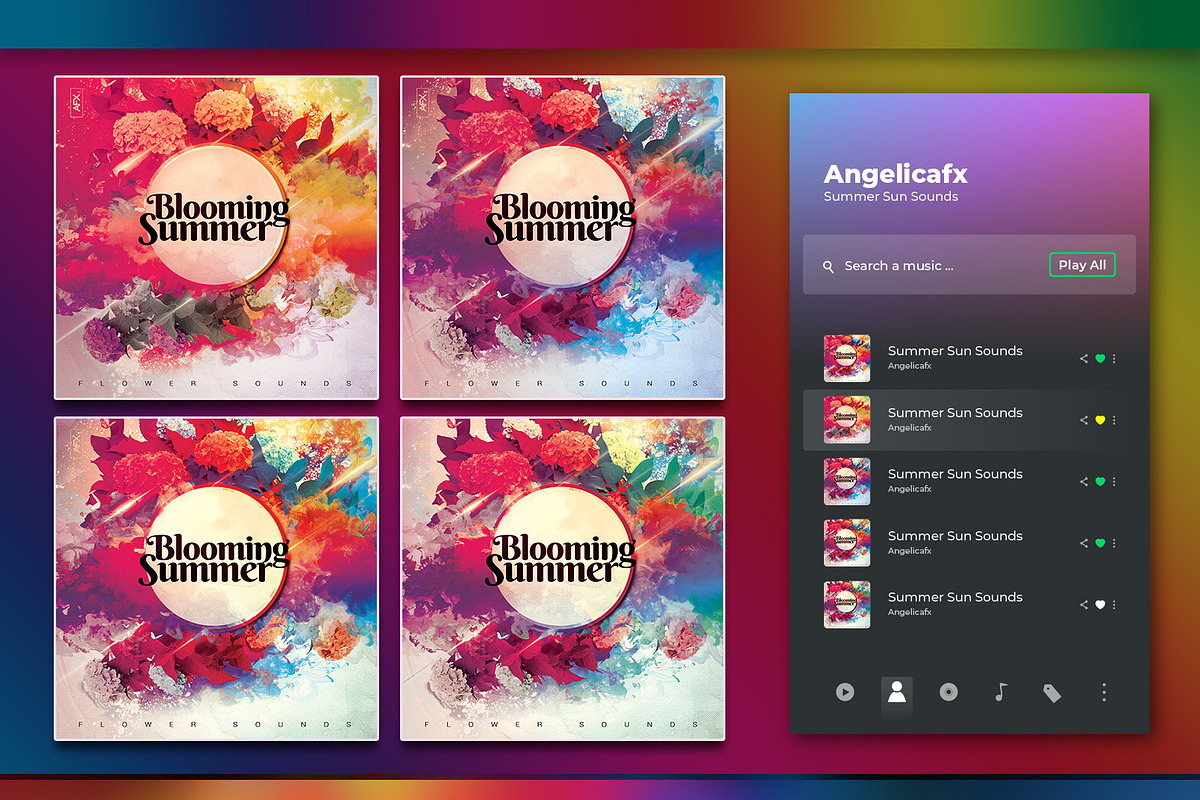Select the fourth track's cover thumbnail

[x=847, y=543]
